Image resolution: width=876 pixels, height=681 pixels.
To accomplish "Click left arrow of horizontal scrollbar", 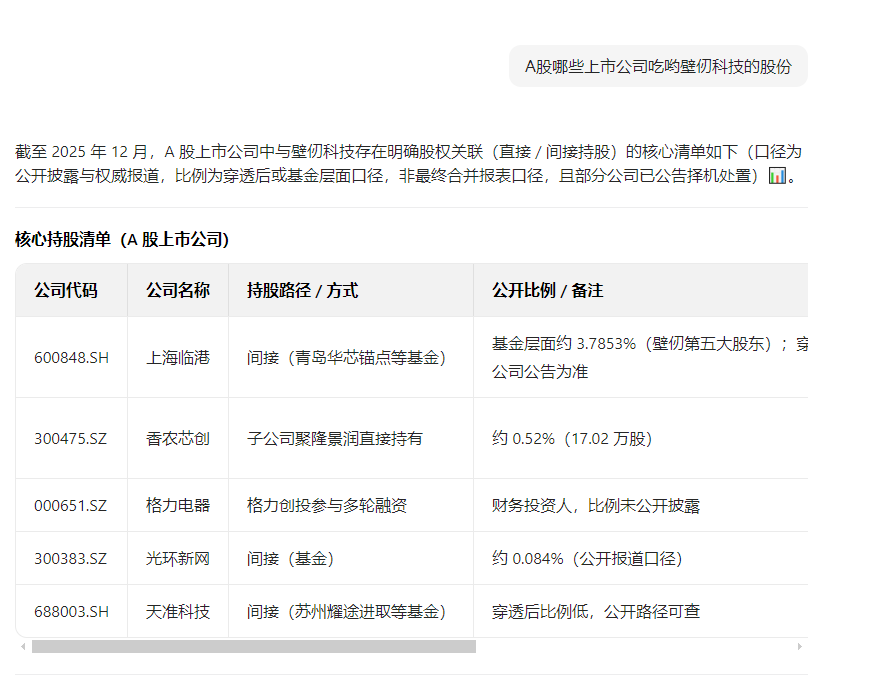I will point(23,646).
